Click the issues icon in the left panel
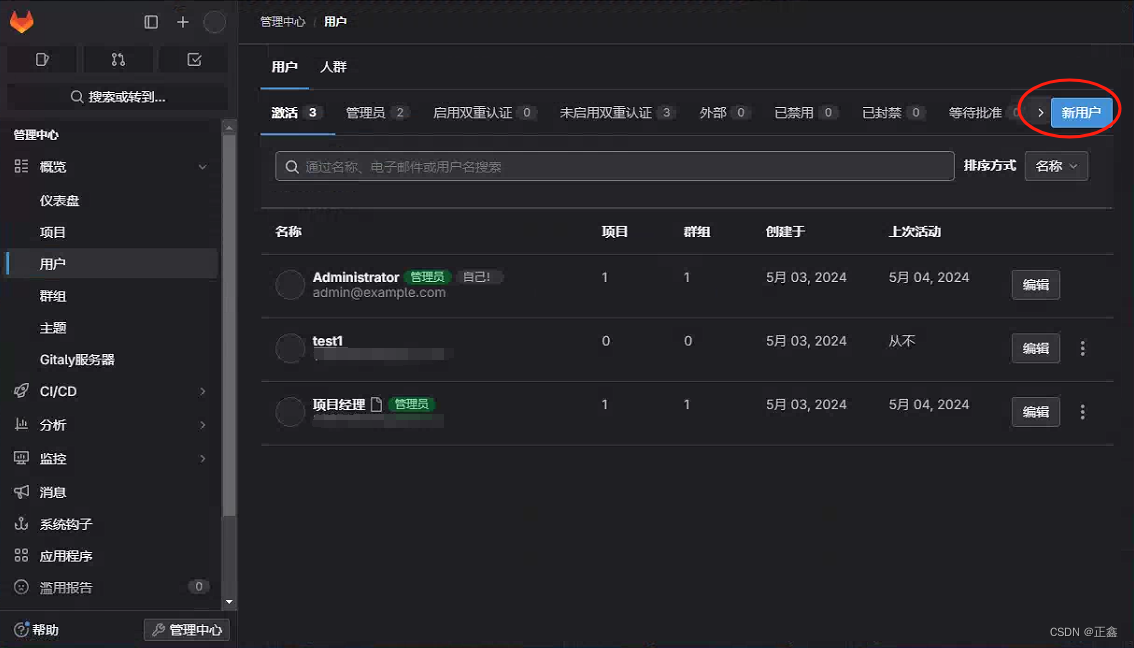The width and height of the screenshot is (1134, 648). click(x=41, y=60)
